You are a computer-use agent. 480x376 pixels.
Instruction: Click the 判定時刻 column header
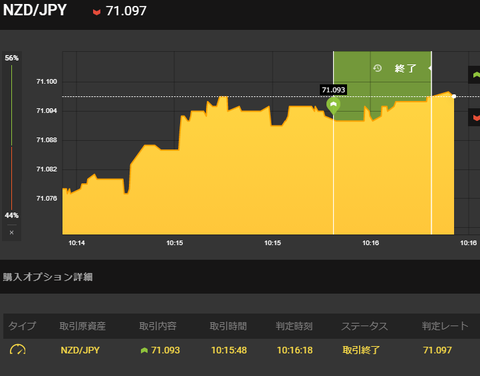tap(294, 326)
